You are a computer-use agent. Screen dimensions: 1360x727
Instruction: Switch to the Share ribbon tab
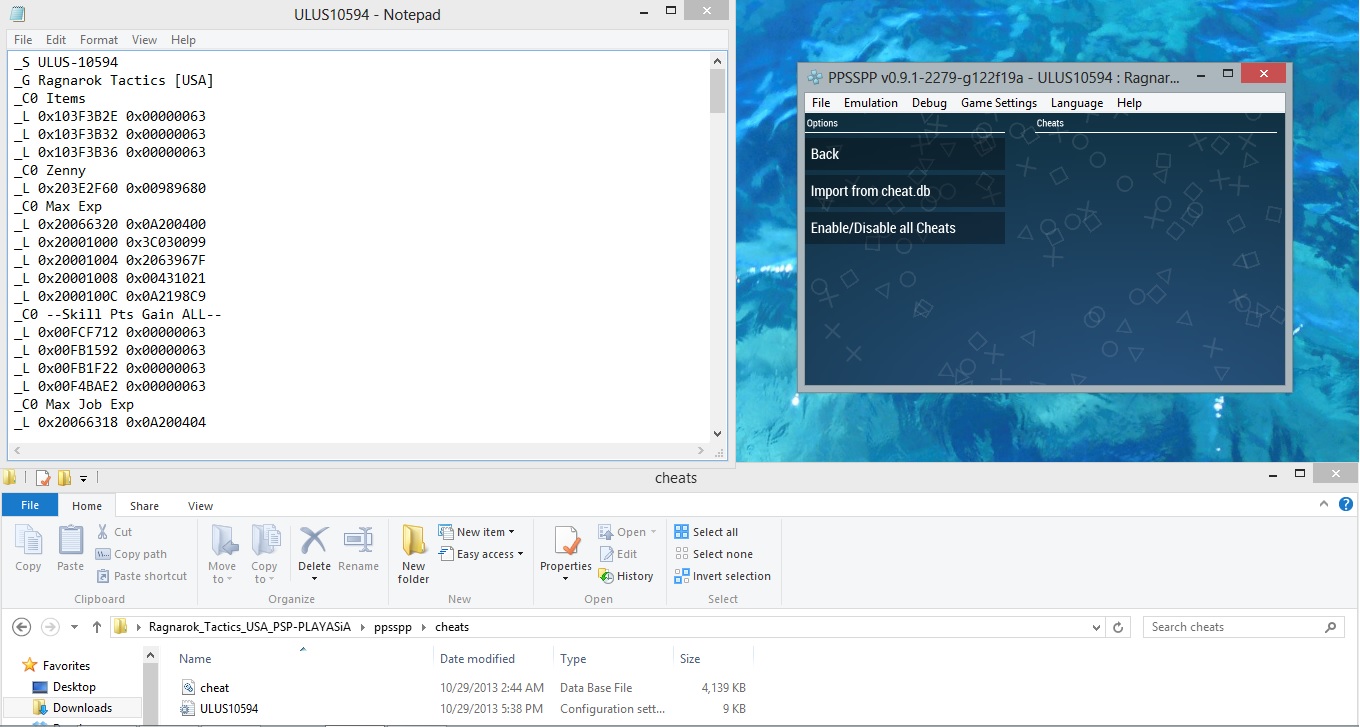click(x=144, y=506)
